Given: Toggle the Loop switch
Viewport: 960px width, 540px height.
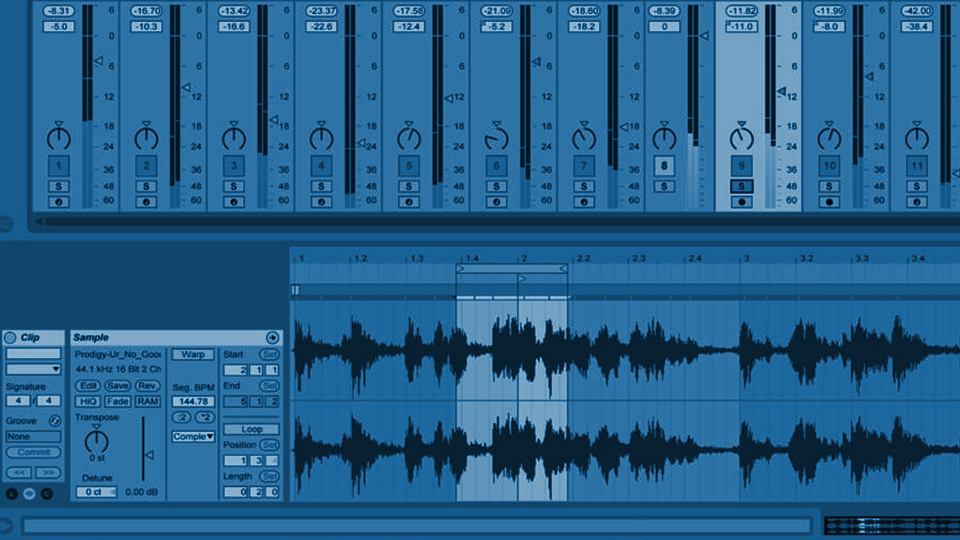Looking at the screenshot, I should [252, 429].
